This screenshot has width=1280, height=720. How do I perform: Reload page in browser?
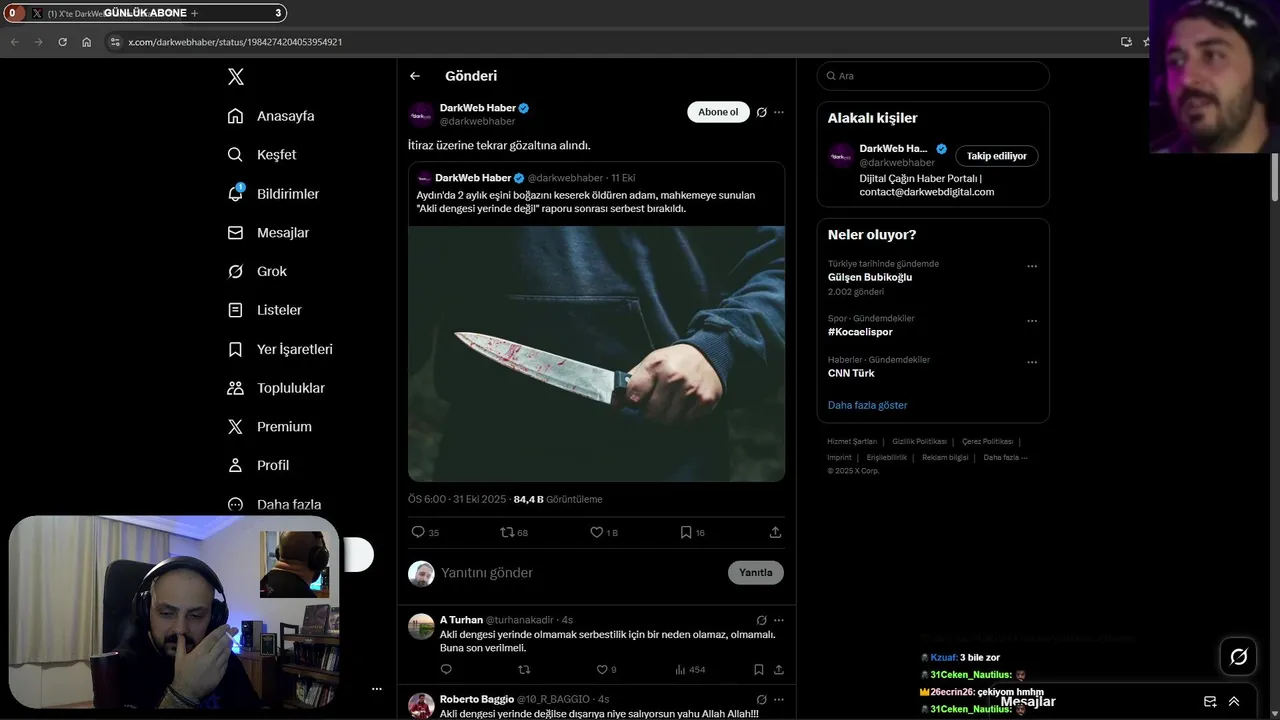(x=62, y=42)
